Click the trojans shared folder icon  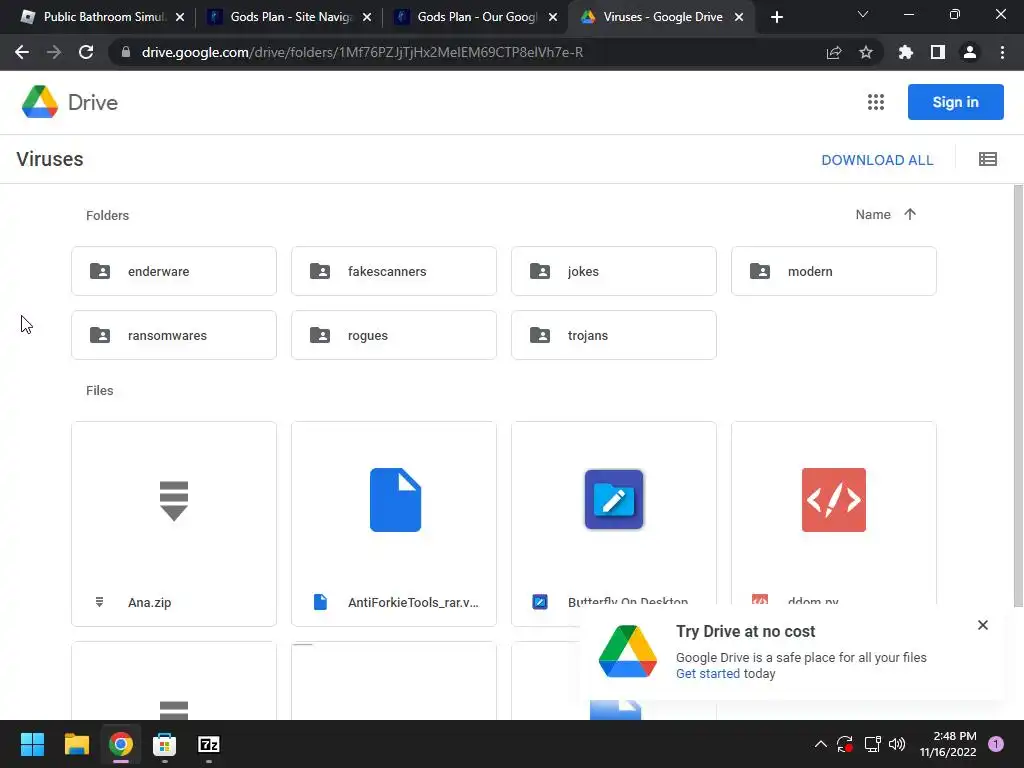[x=540, y=335]
